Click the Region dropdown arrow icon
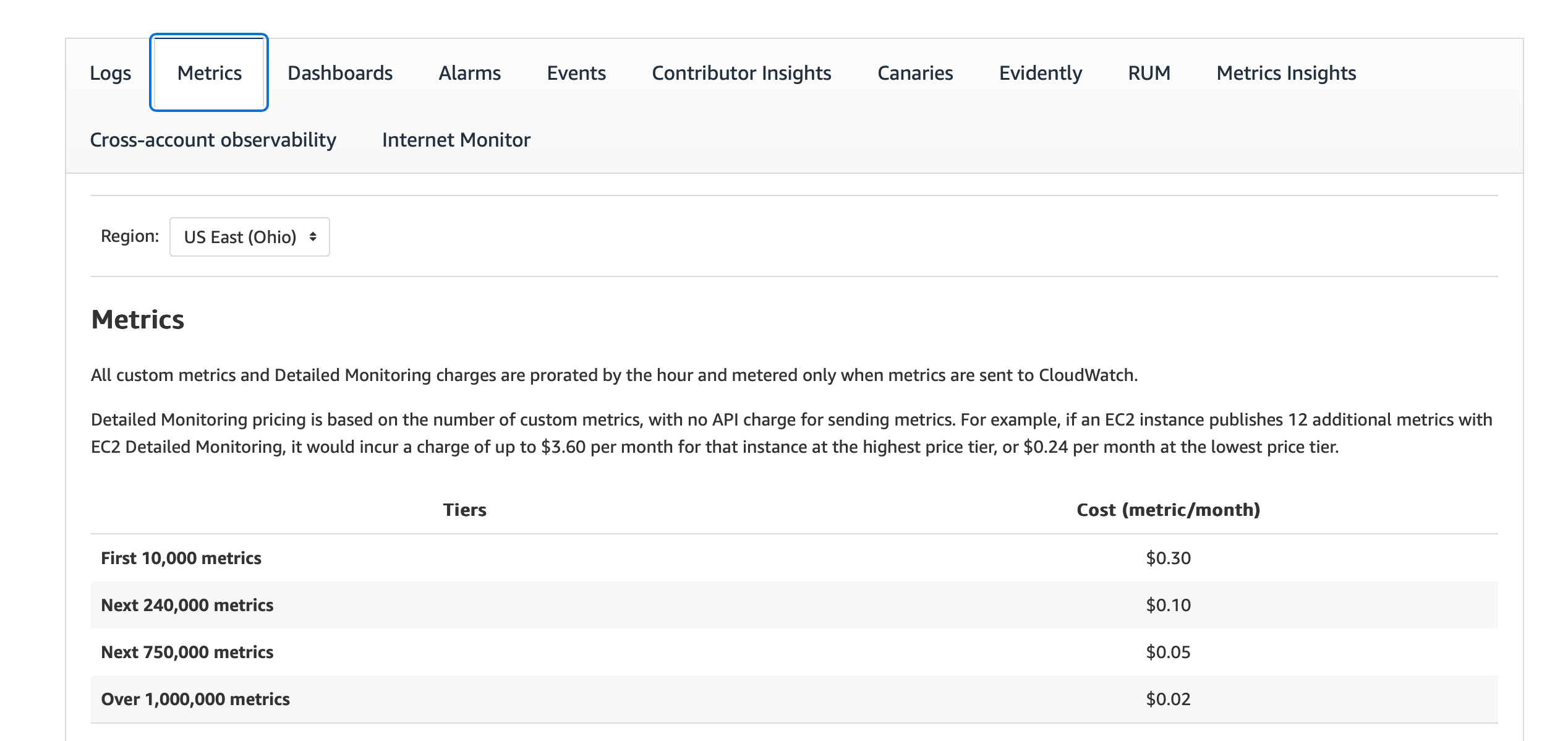The image size is (1568, 741). pos(313,237)
